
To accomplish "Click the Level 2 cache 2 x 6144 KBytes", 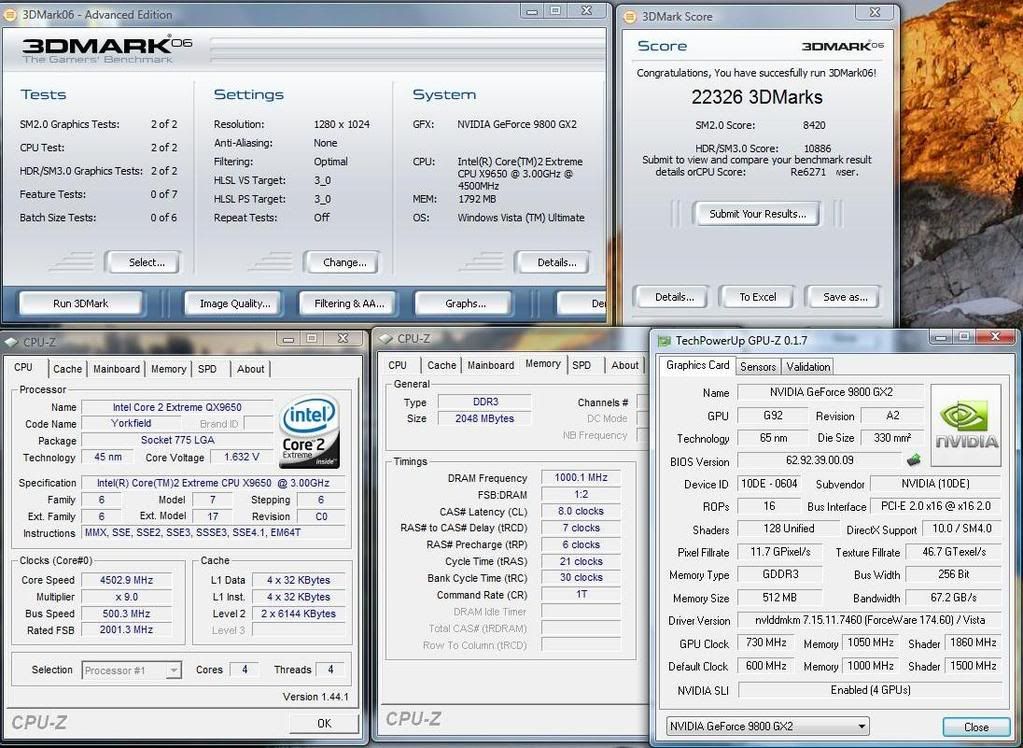I will (x=298, y=614).
